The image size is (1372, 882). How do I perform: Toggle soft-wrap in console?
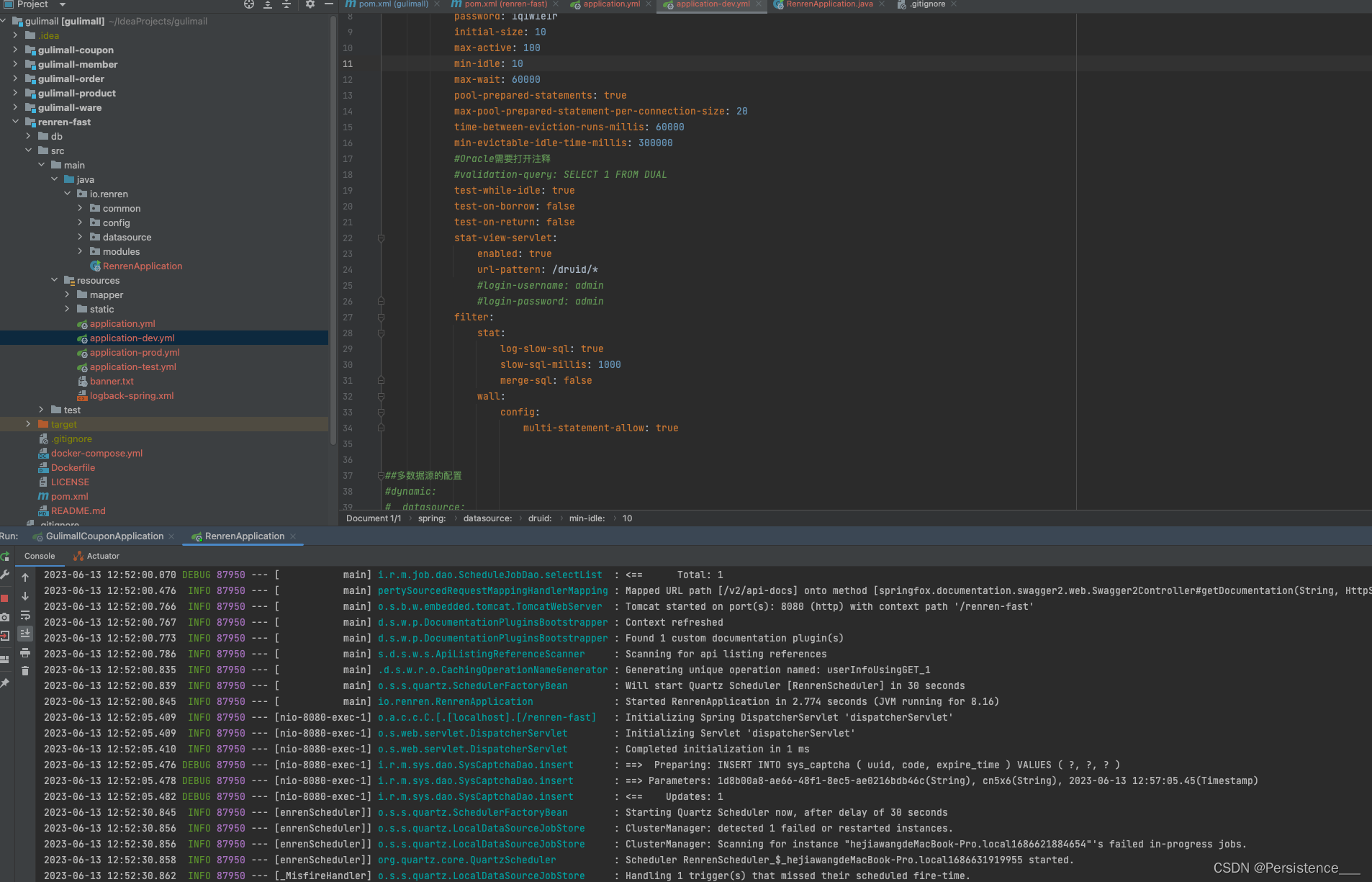pos(25,615)
